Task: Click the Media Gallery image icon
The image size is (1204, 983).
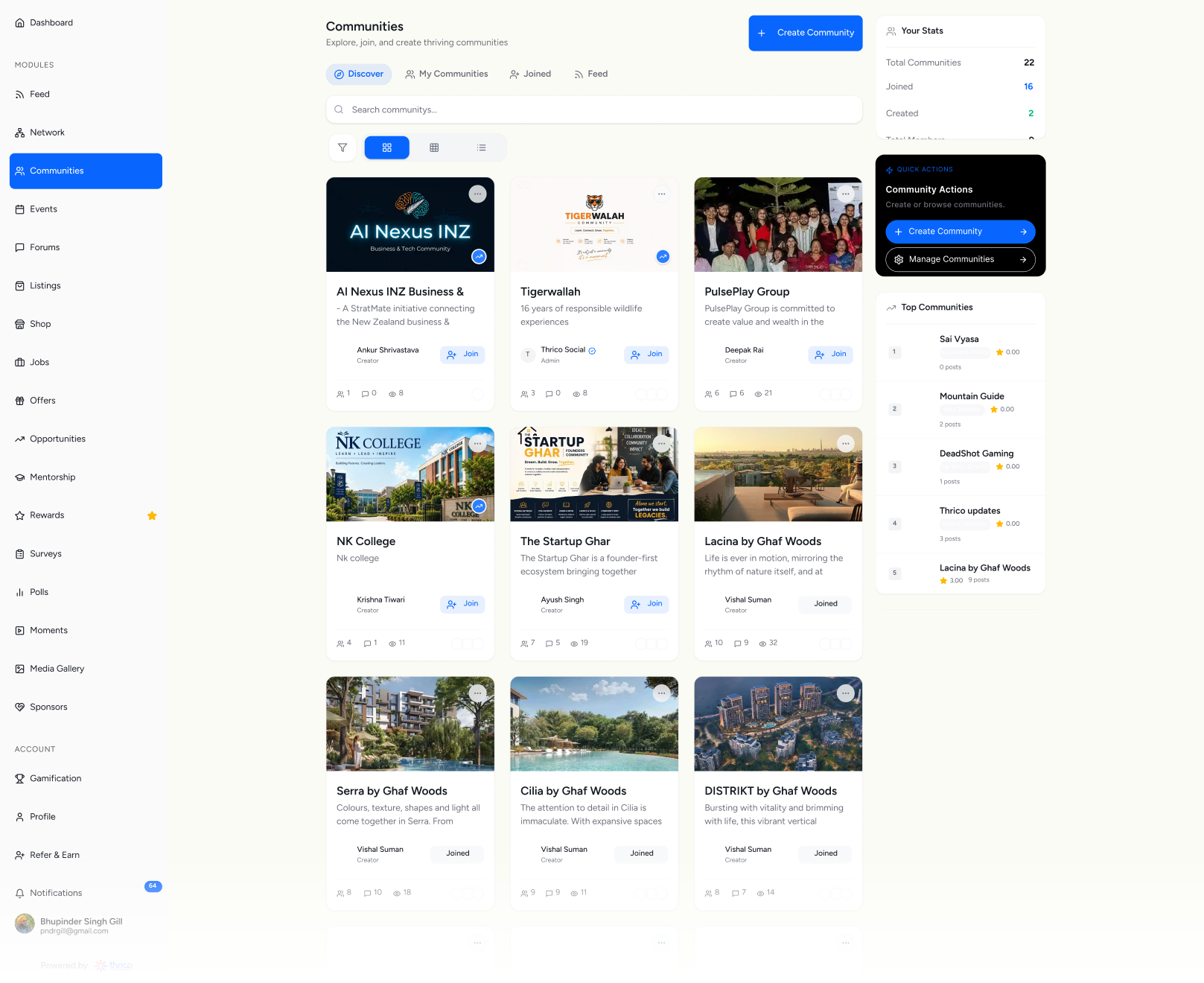Action: click(20, 669)
